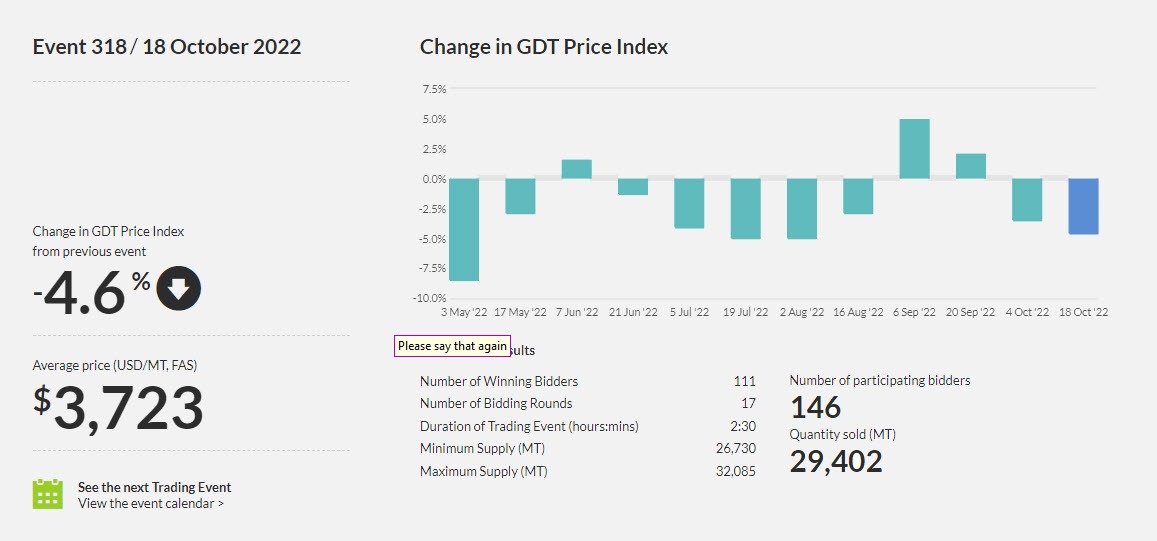Screen dimensions: 1157x541
Task: Click the green calendar icon
Action: click(x=47, y=494)
